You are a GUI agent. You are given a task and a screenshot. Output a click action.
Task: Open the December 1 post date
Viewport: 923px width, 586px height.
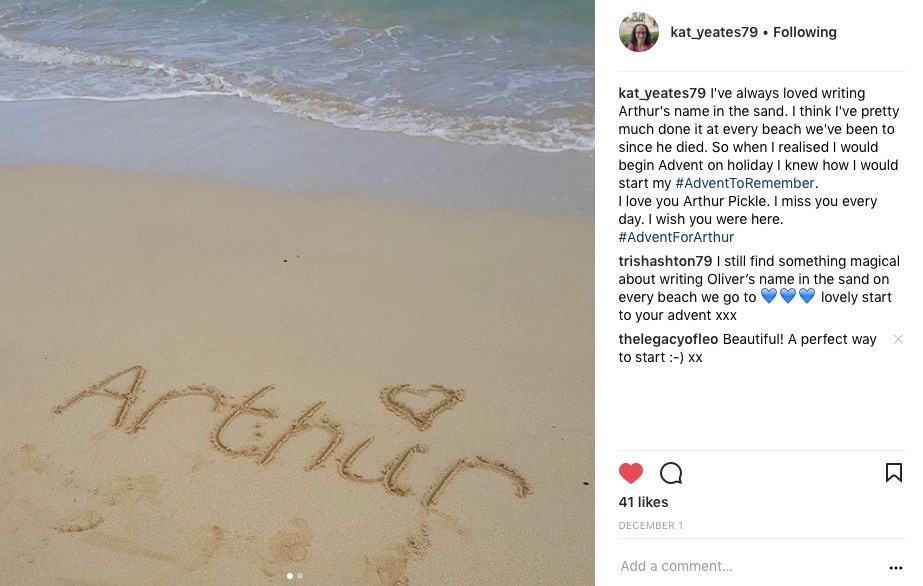[x=650, y=525]
